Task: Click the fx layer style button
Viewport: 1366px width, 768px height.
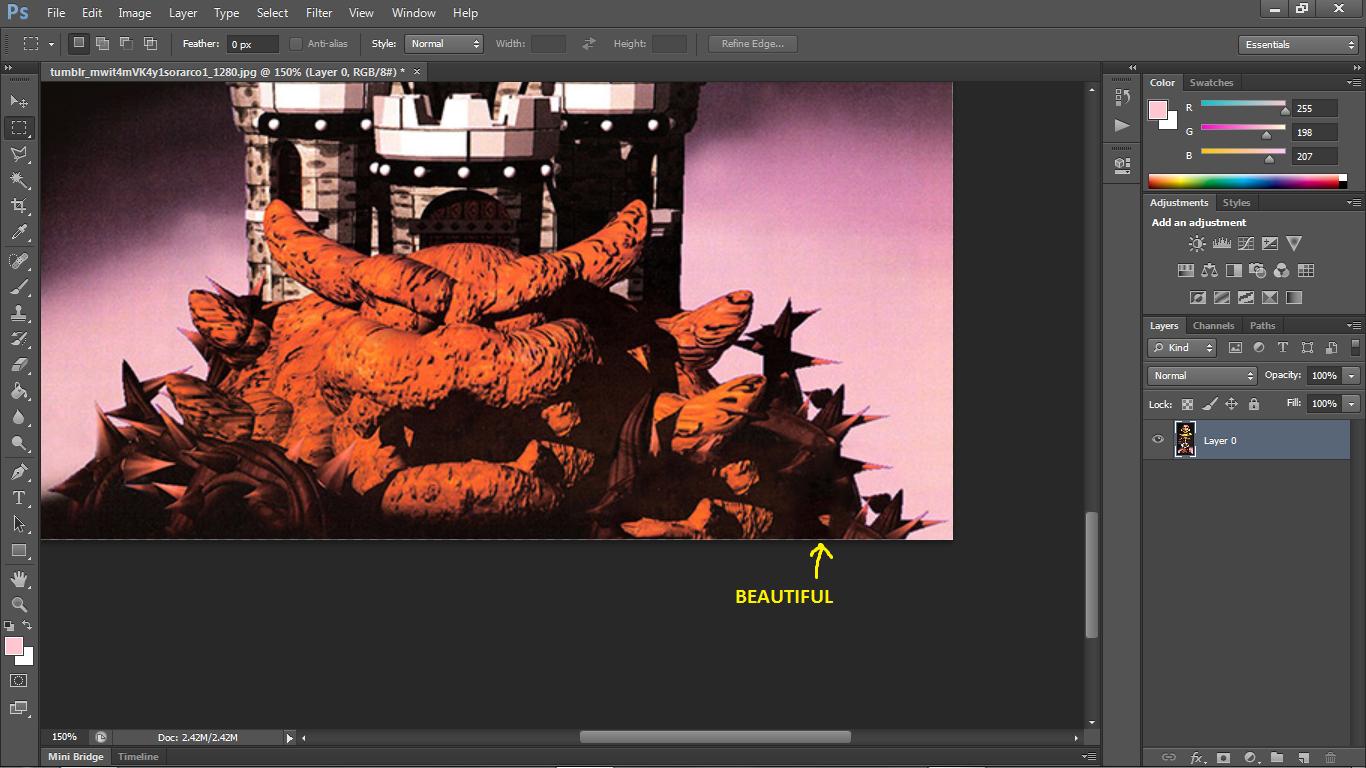Action: tap(1196, 758)
